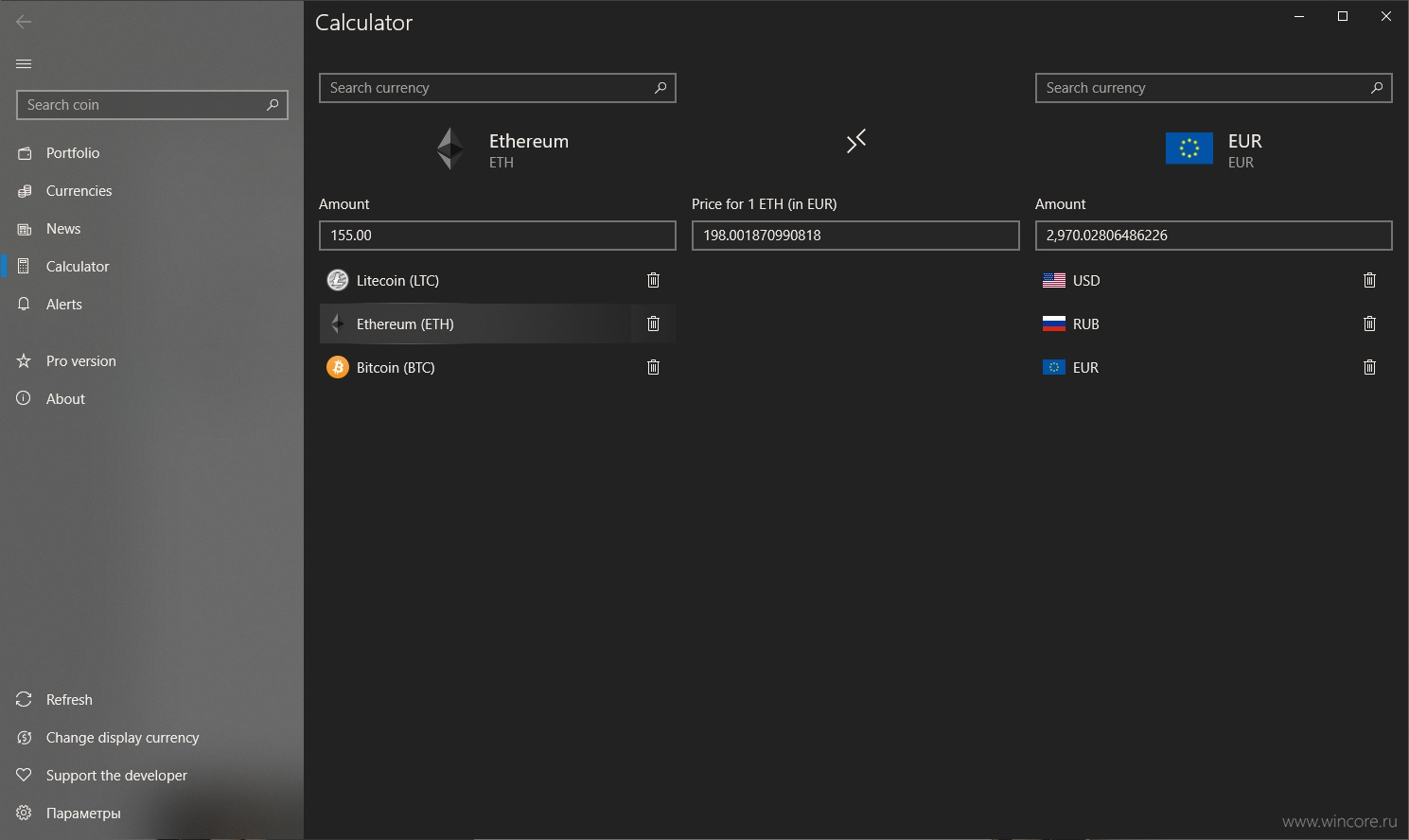Minimize the Calculator window
The image size is (1409, 840).
click(1299, 16)
